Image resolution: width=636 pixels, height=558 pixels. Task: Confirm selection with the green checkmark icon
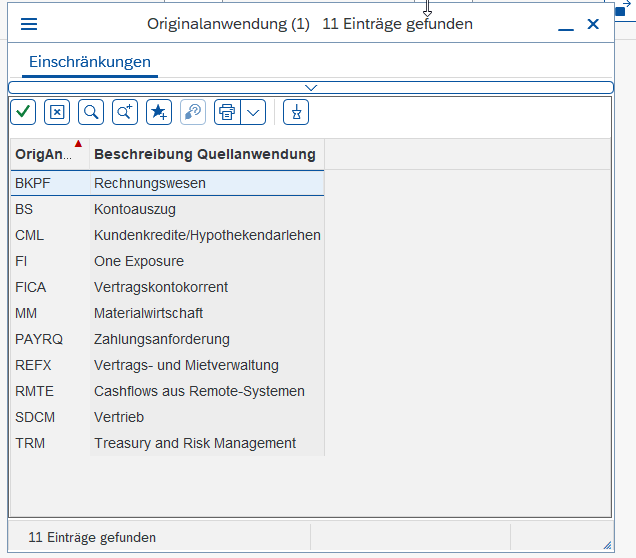23,112
